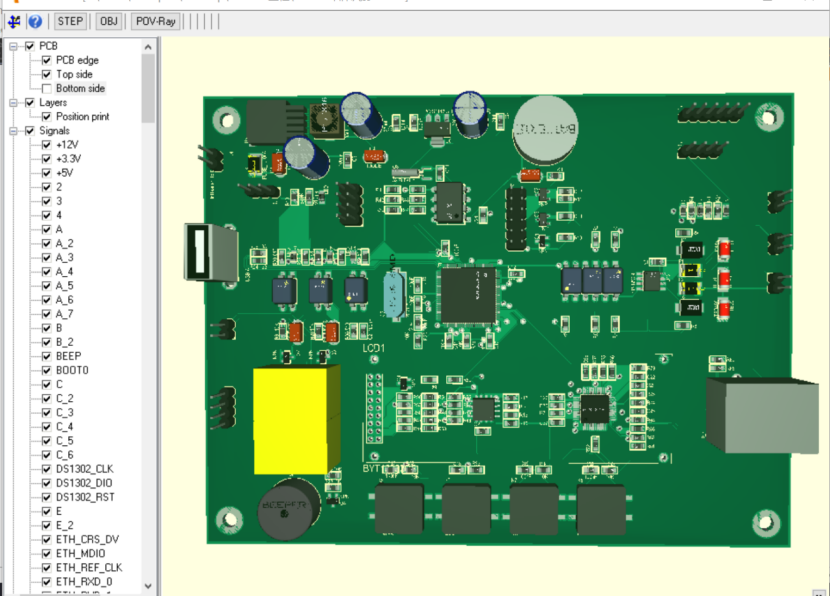Screen dimensions: 830x596
Task: Click the coin battery holder on board
Action: pyautogui.click(x=545, y=130)
